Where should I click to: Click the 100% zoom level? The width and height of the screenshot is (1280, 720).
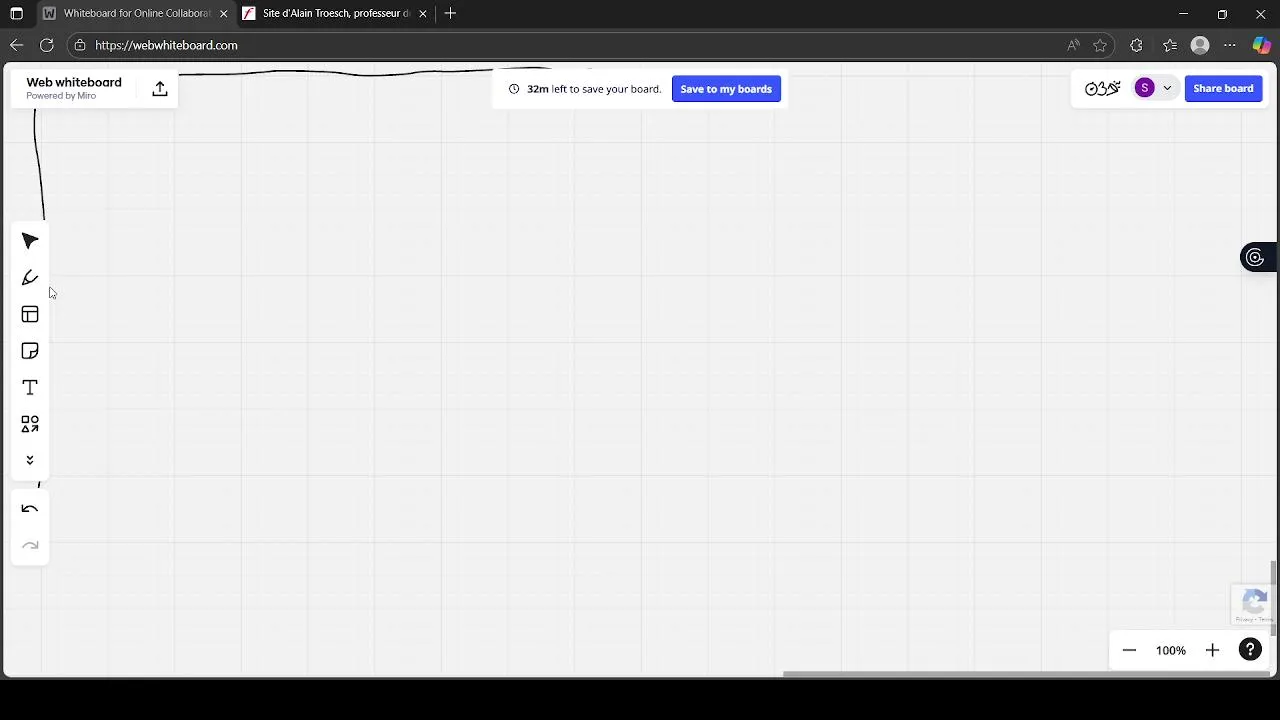tap(1171, 650)
